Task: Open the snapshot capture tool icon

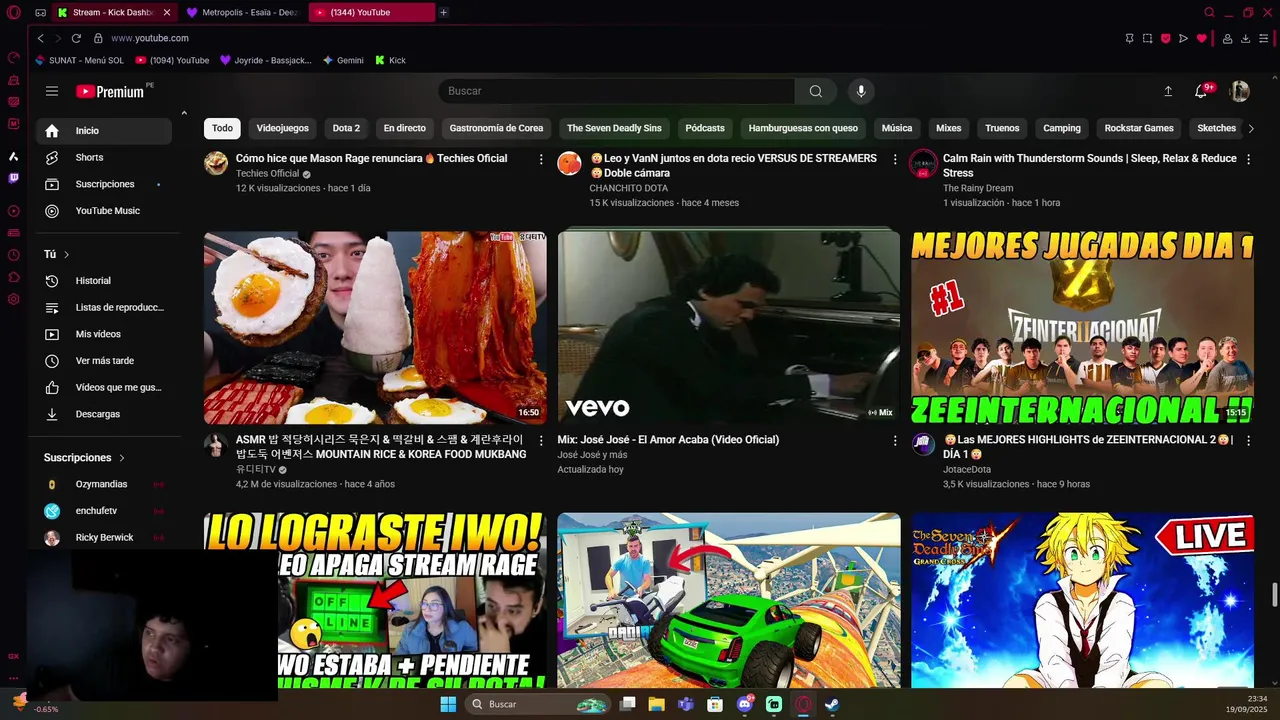Action: point(1147,38)
